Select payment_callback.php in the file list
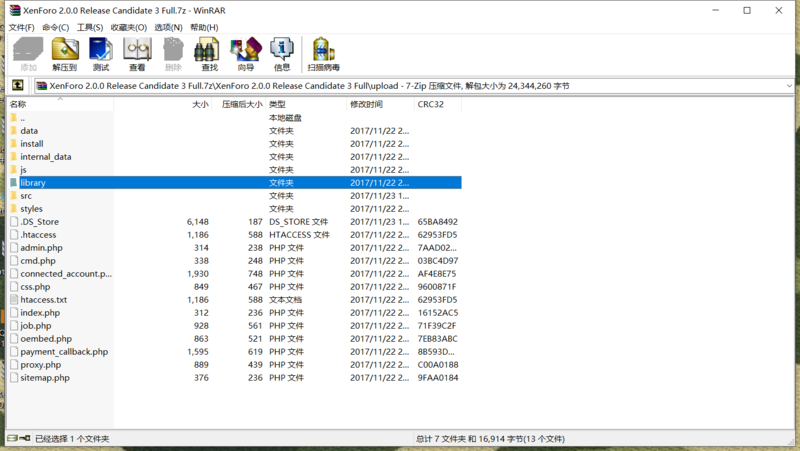 pos(63,352)
